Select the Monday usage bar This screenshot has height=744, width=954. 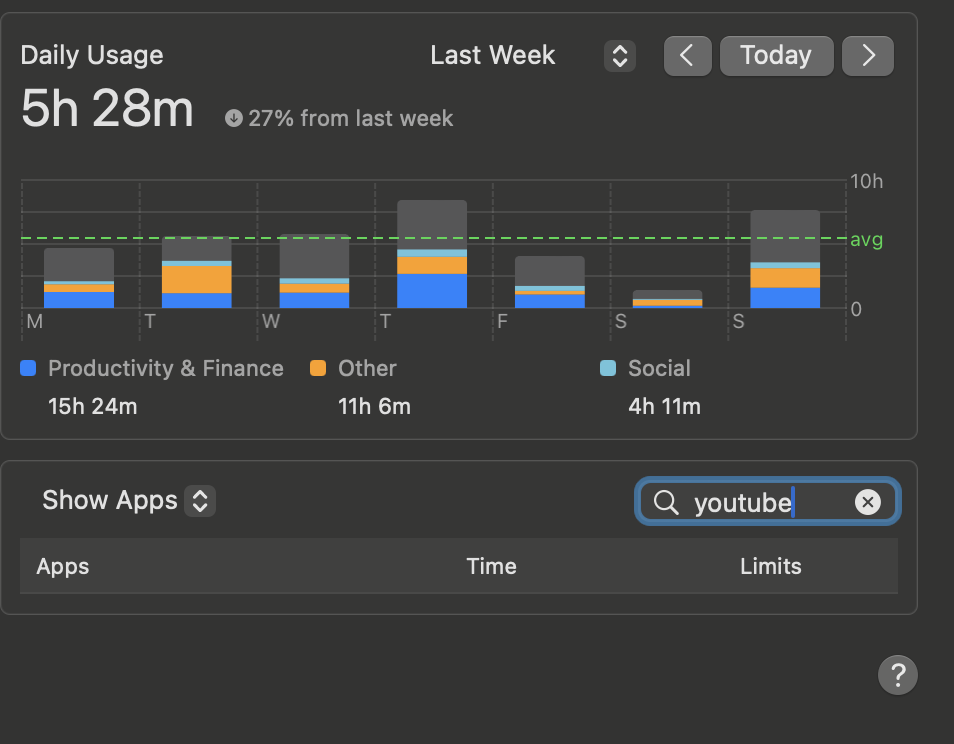coord(79,278)
